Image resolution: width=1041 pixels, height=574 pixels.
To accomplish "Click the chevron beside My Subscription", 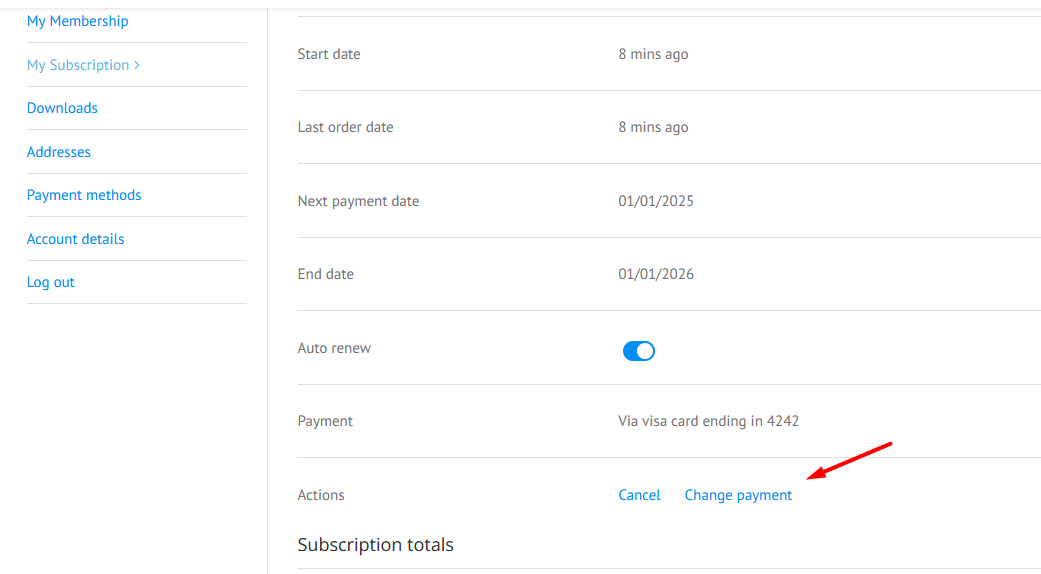I will click(x=137, y=65).
